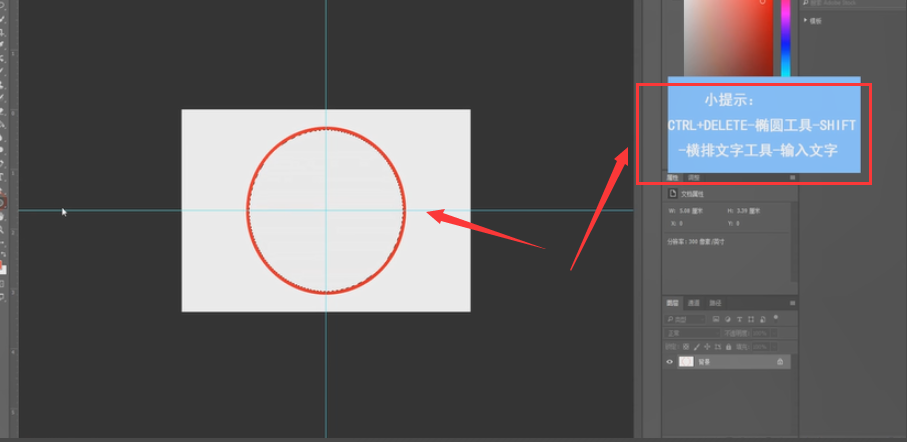
Task: Click the 背景 layer thumbnail
Action: [686, 362]
